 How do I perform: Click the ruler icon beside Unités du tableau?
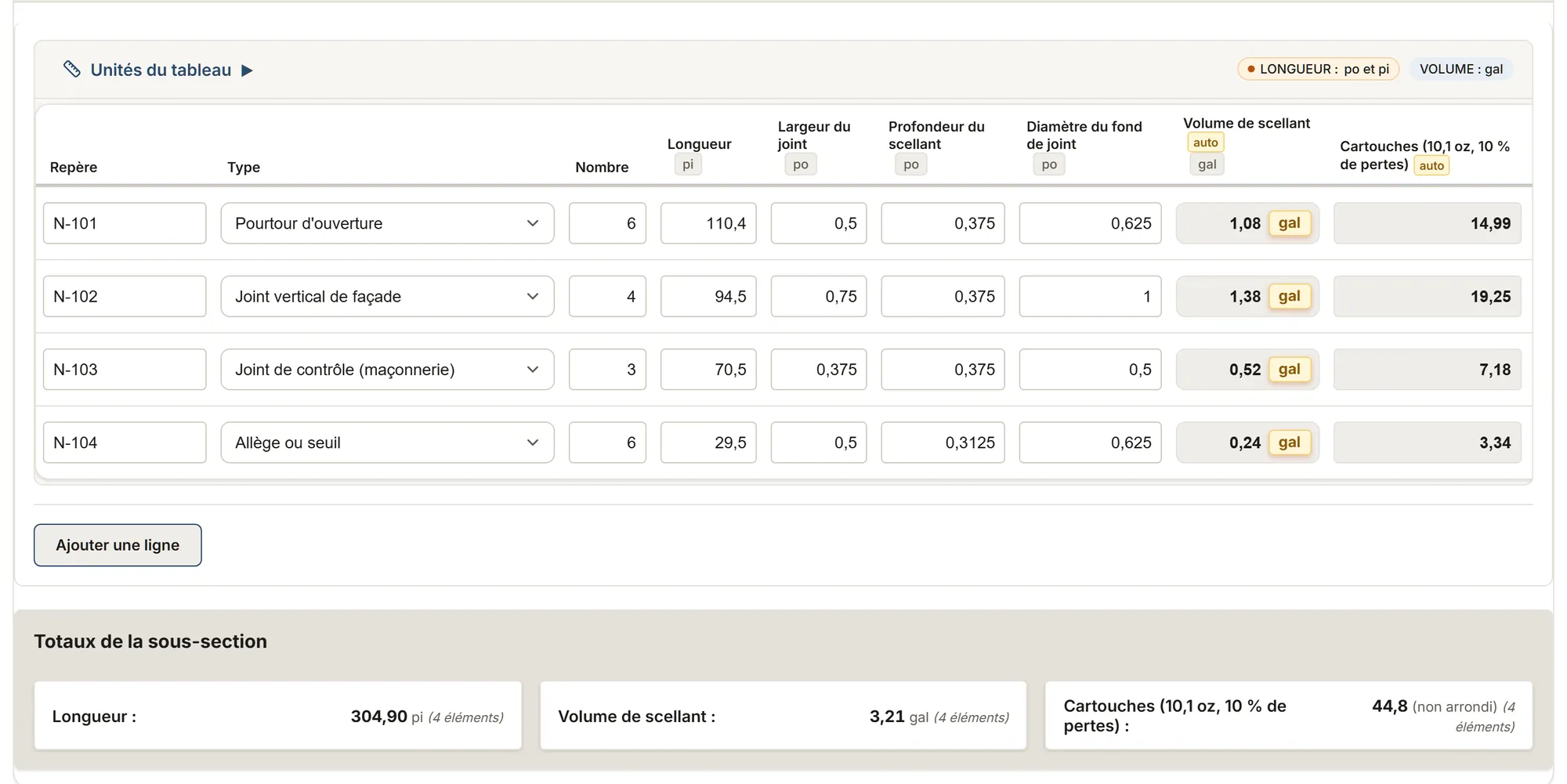(72, 70)
